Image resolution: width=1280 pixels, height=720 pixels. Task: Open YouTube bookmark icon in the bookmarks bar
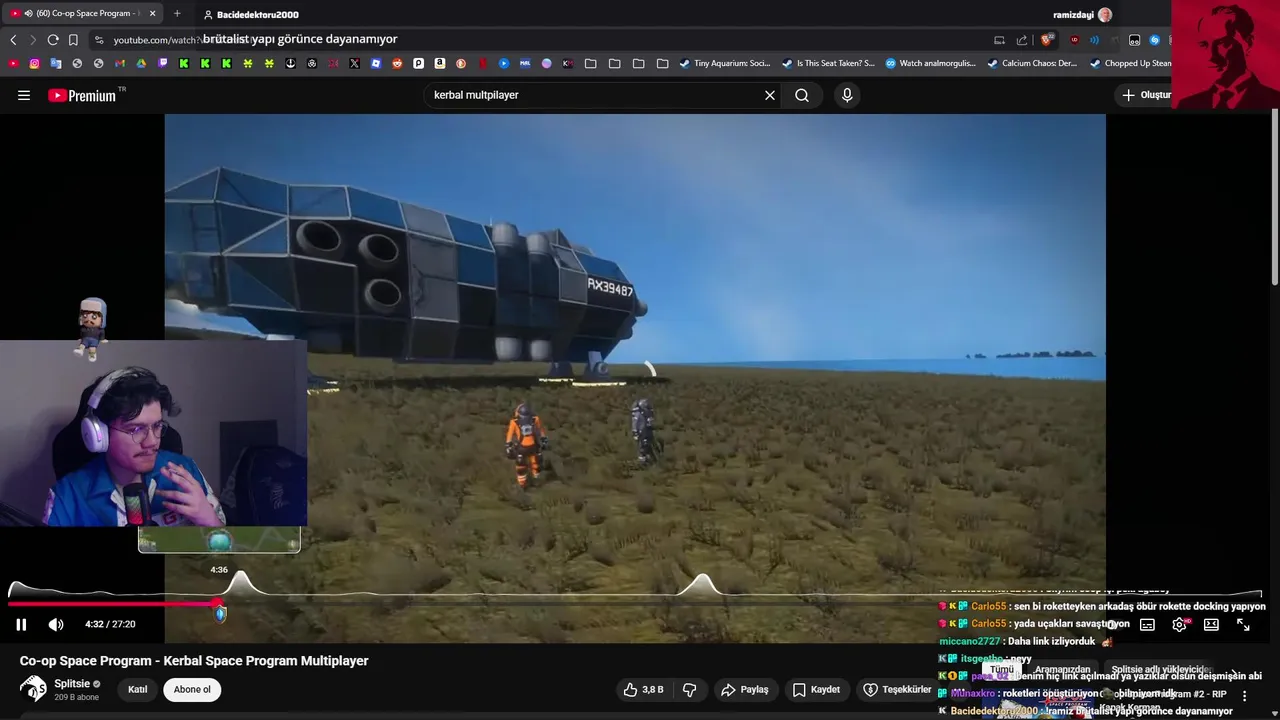(x=13, y=63)
